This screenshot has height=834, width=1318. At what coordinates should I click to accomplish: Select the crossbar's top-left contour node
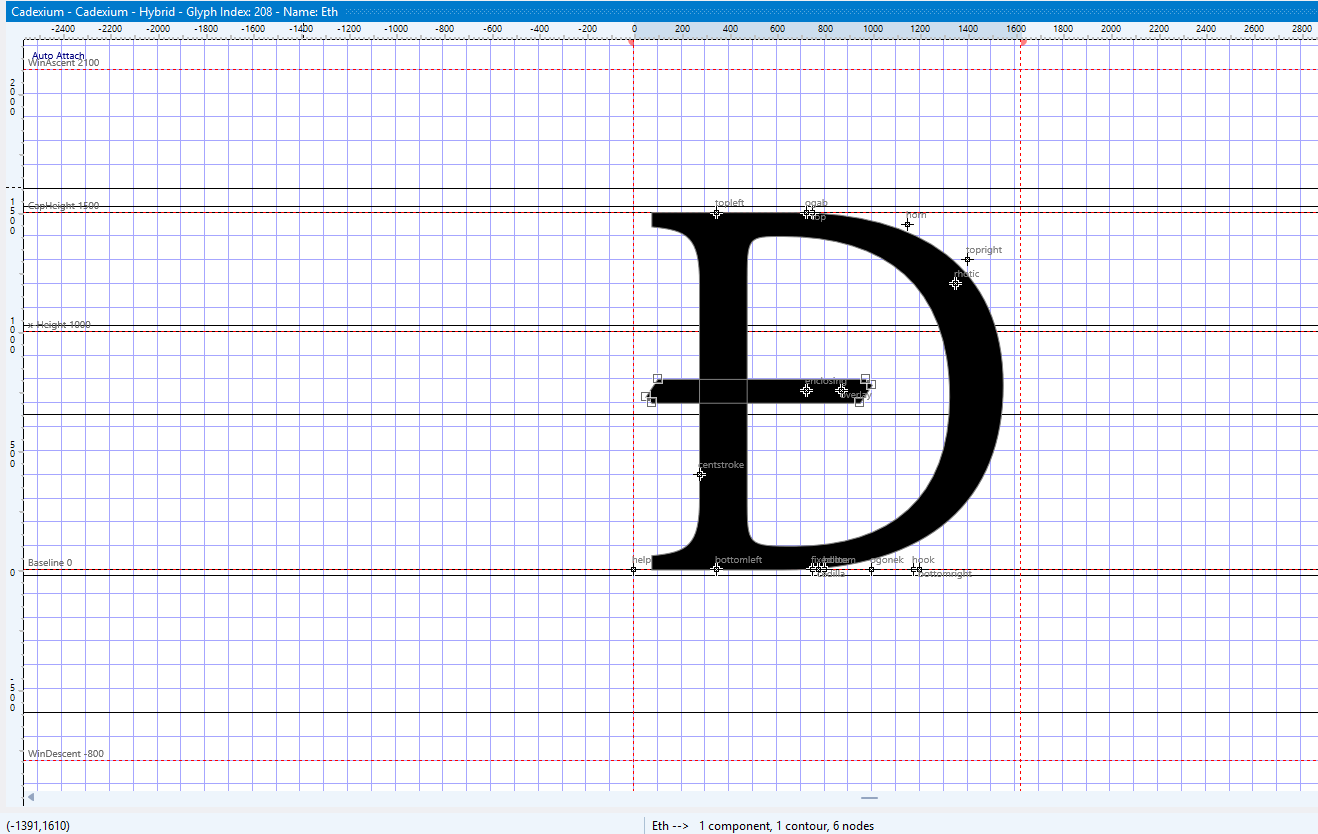pos(657,379)
